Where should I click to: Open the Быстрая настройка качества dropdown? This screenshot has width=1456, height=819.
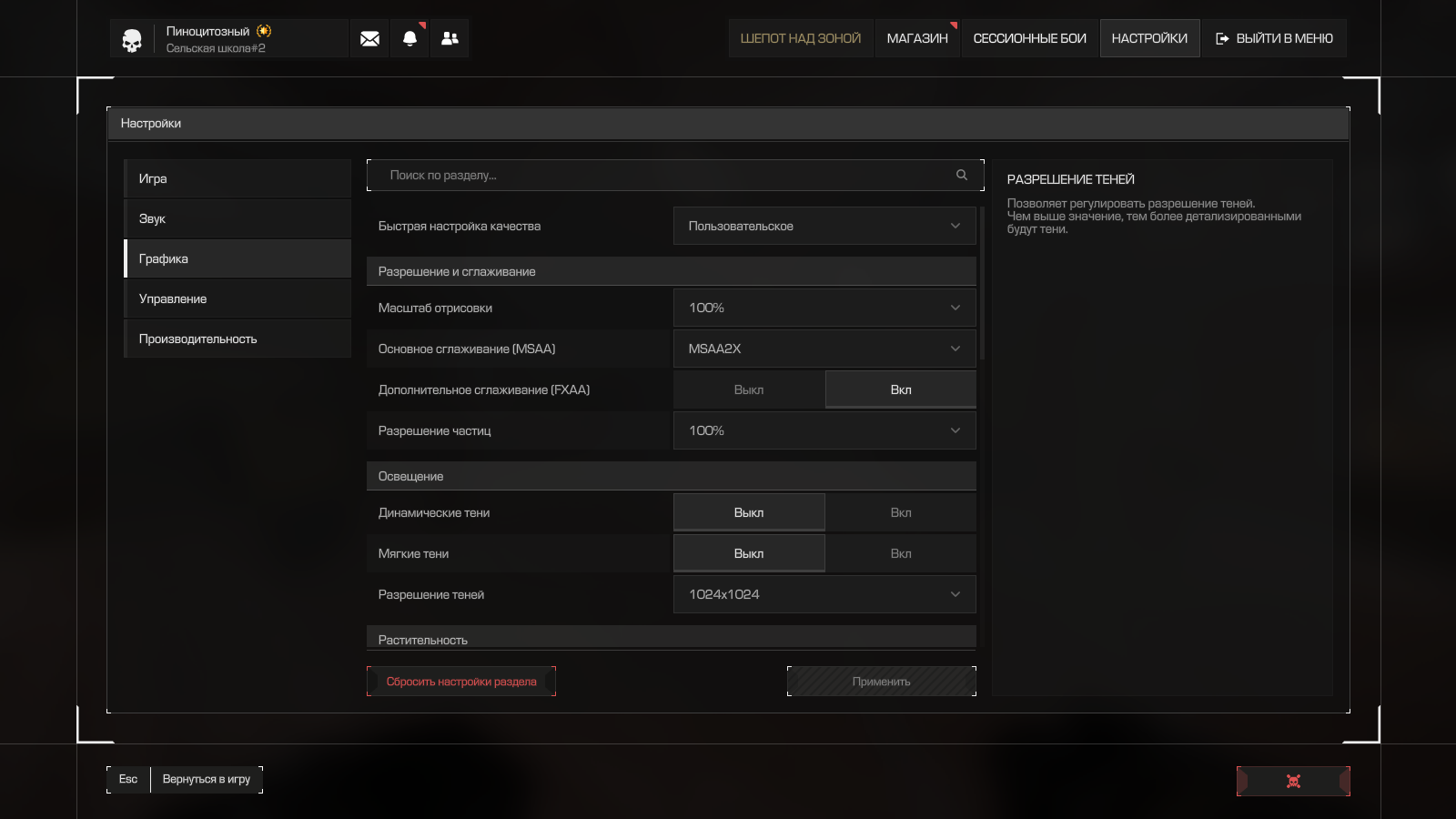pos(824,226)
